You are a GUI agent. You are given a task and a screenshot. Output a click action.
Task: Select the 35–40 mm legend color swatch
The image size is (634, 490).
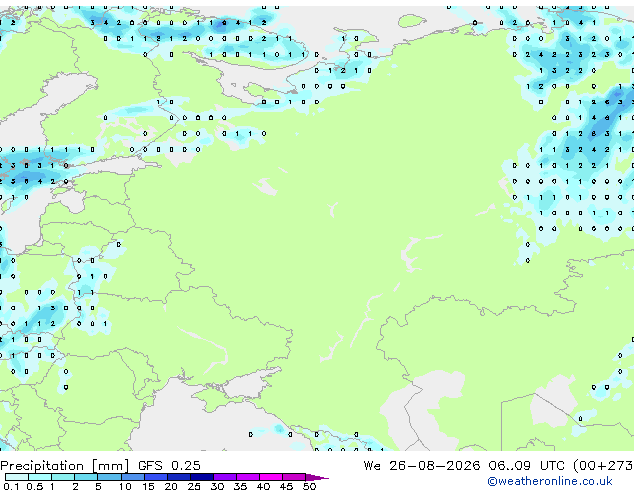(x=248, y=477)
